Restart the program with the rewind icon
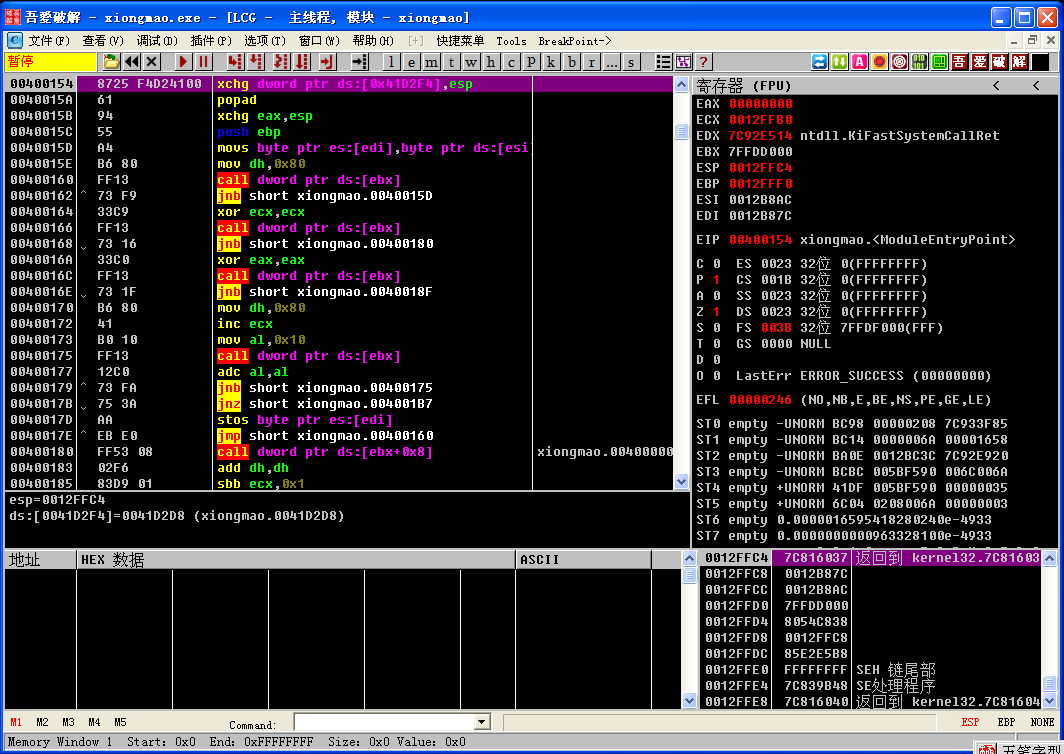The width and height of the screenshot is (1064, 754). (x=132, y=62)
